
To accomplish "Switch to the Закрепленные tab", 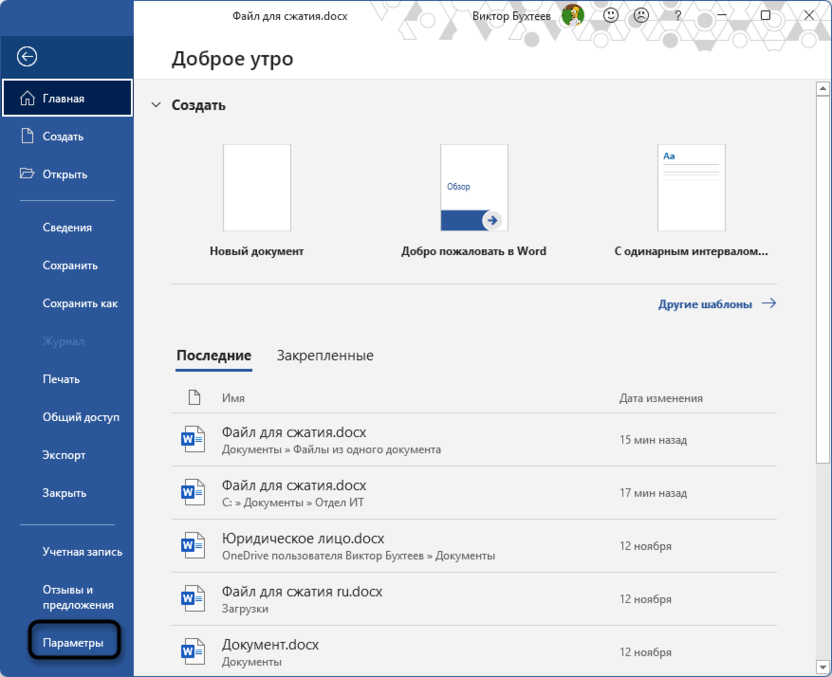I will click(x=325, y=355).
